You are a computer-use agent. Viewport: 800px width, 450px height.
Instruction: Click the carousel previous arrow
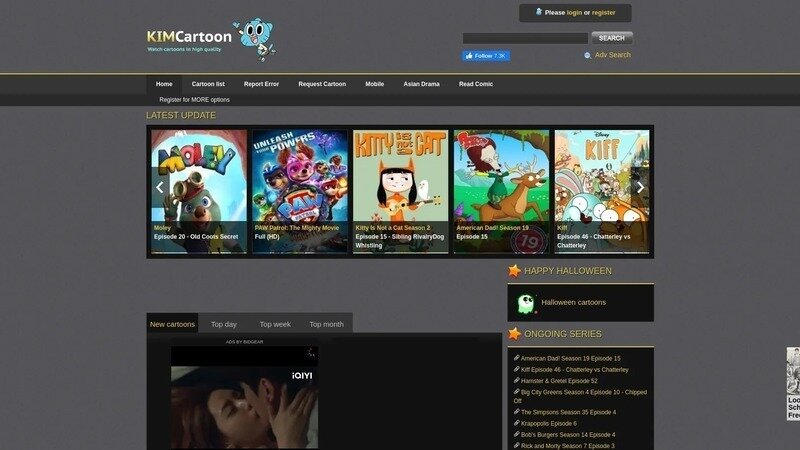pyautogui.click(x=160, y=188)
